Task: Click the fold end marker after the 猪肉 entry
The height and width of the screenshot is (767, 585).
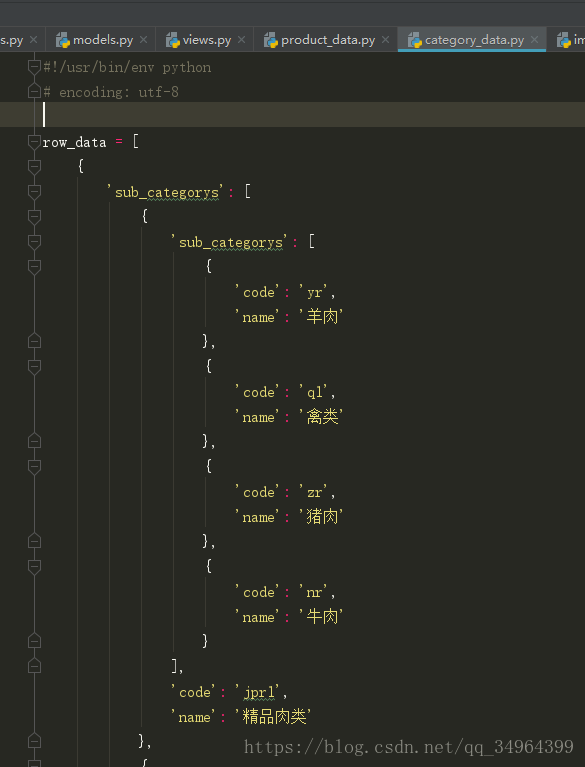Action: (x=34, y=541)
